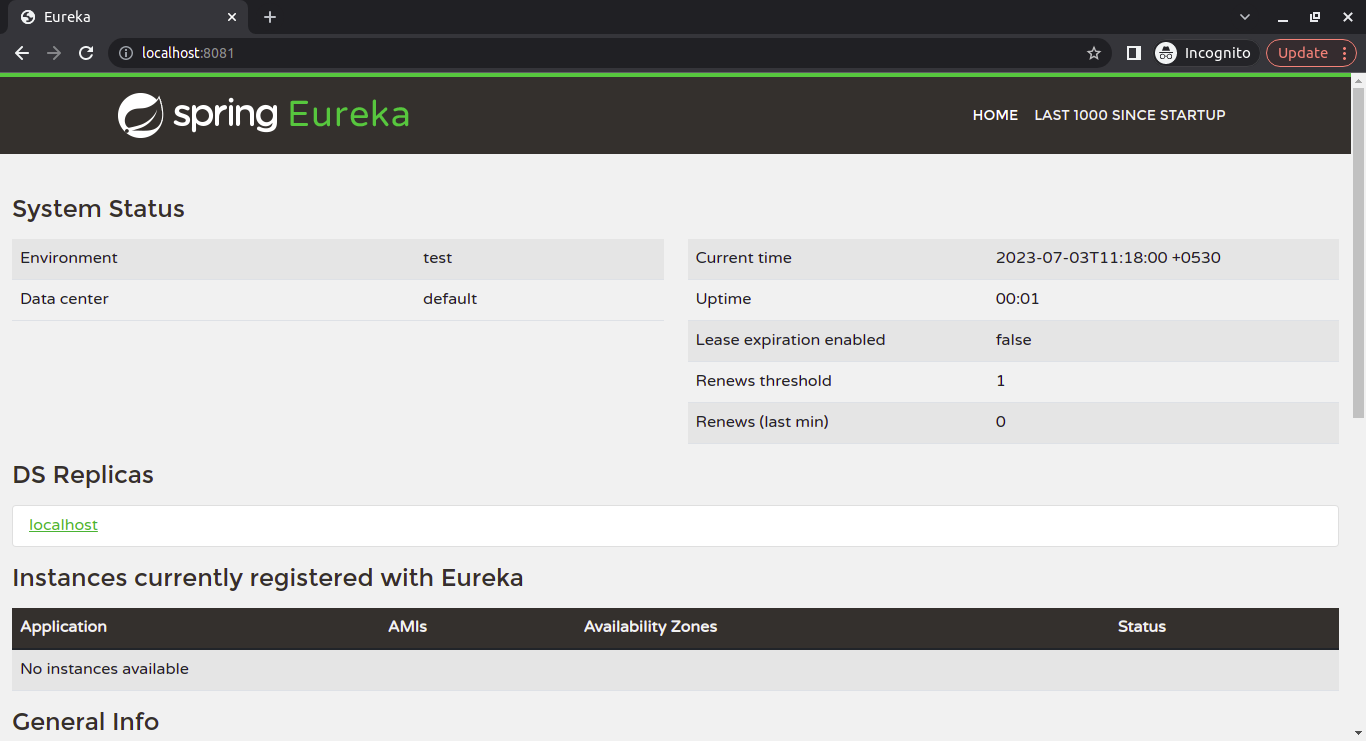Viewport: 1366px width, 741px height.
Task: Click the bookmark star in the address bar
Action: click(1093, 52)
